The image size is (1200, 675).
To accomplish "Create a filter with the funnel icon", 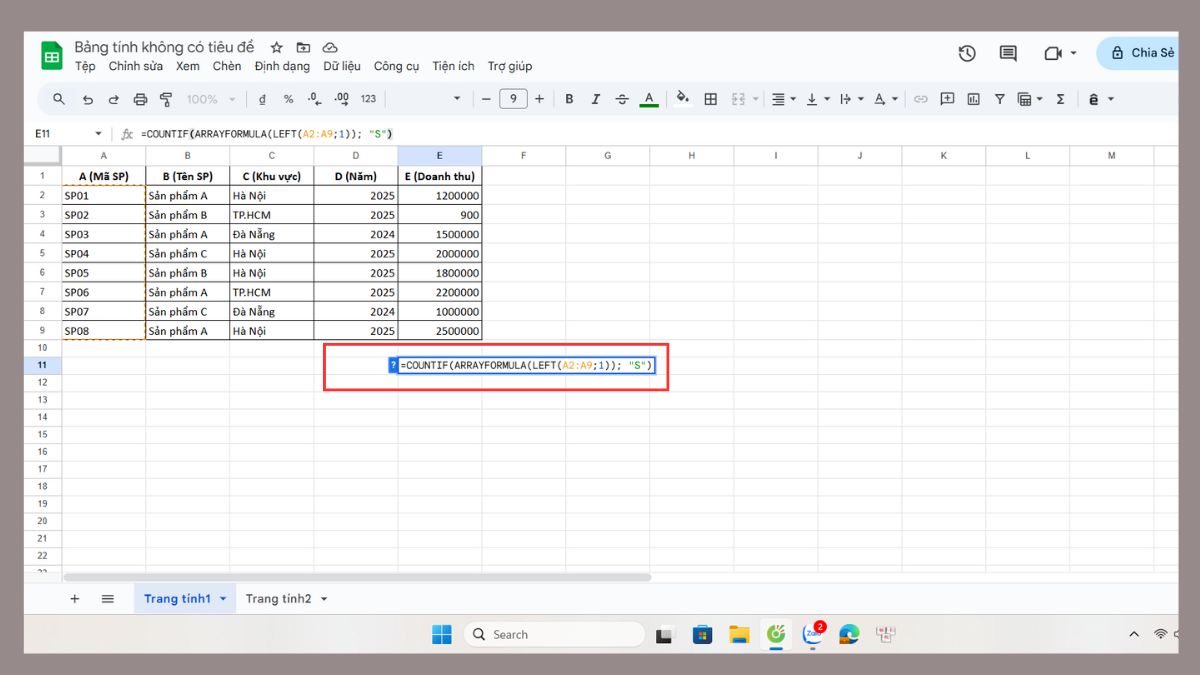I will click(1000, 98).
